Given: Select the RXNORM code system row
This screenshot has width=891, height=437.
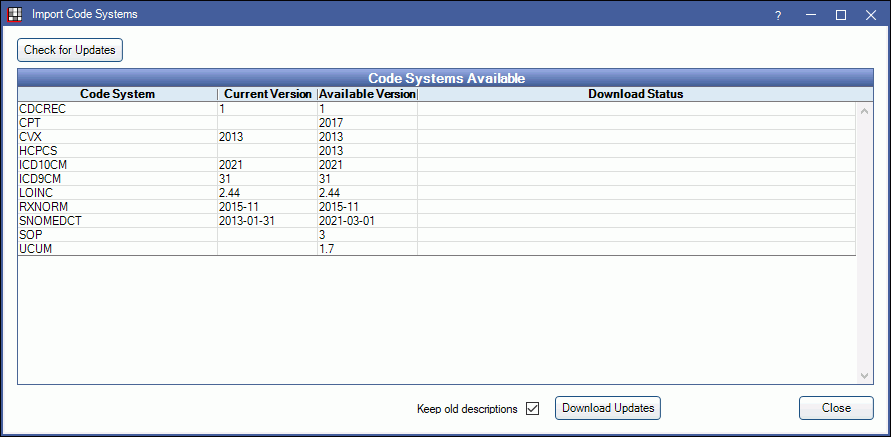Looking at the screenshot, I should point(437,207).
